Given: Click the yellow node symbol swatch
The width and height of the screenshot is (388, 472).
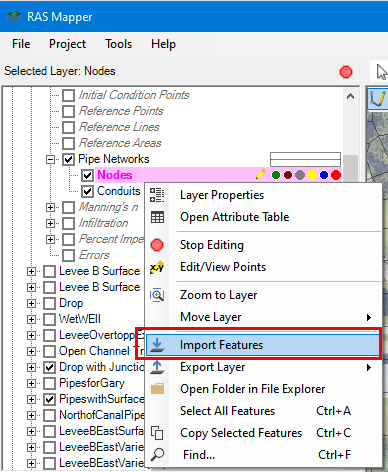Looking at the screenshot, I should [x=312, y=175].
